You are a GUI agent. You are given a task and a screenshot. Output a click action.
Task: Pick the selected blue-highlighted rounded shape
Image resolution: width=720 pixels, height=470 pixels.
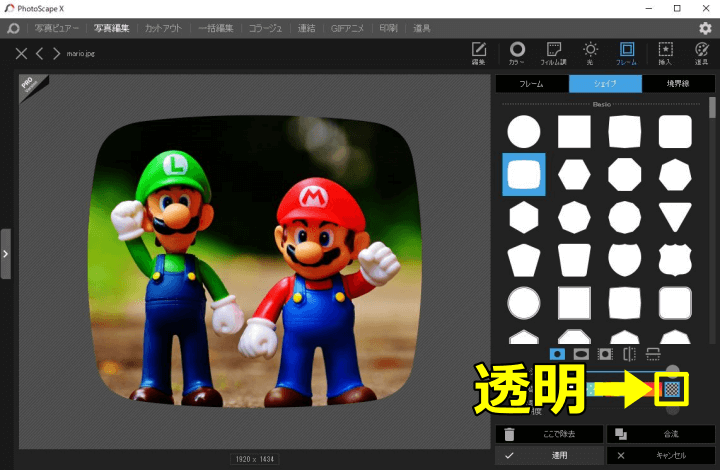(x=524, y=174)
